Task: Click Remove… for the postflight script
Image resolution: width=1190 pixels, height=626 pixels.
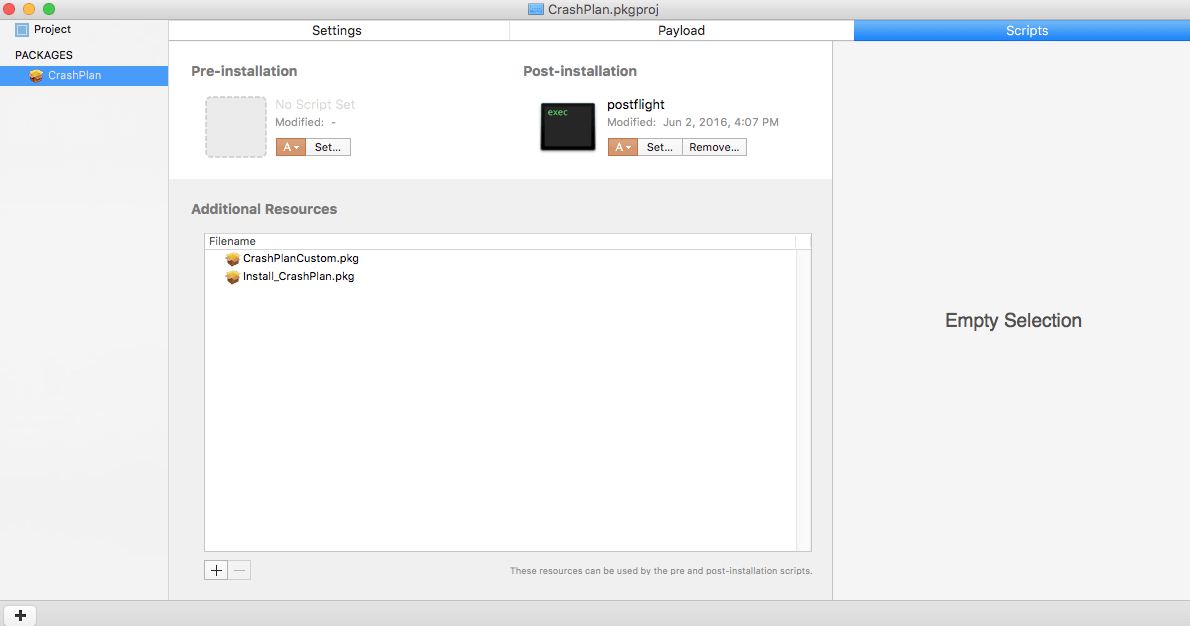Action: [x=714, y=147]
